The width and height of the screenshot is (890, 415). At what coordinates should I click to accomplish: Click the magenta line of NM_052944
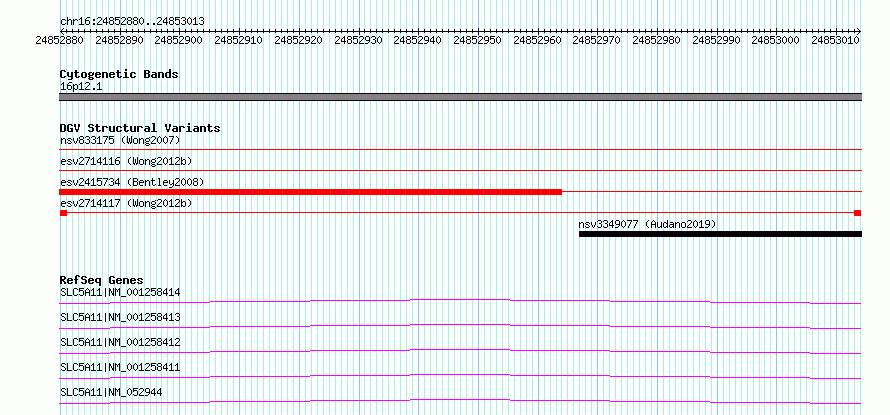[460, 401]
